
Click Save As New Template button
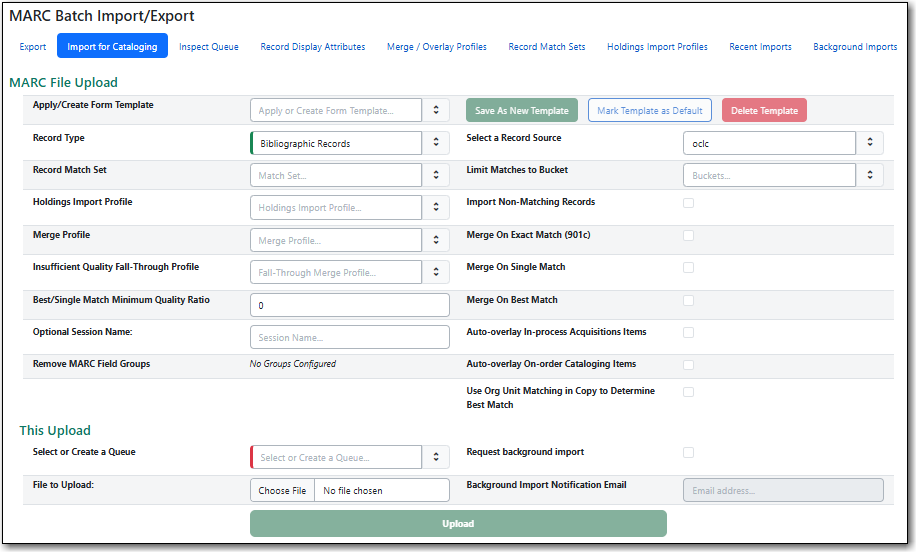tap(521, 111)
